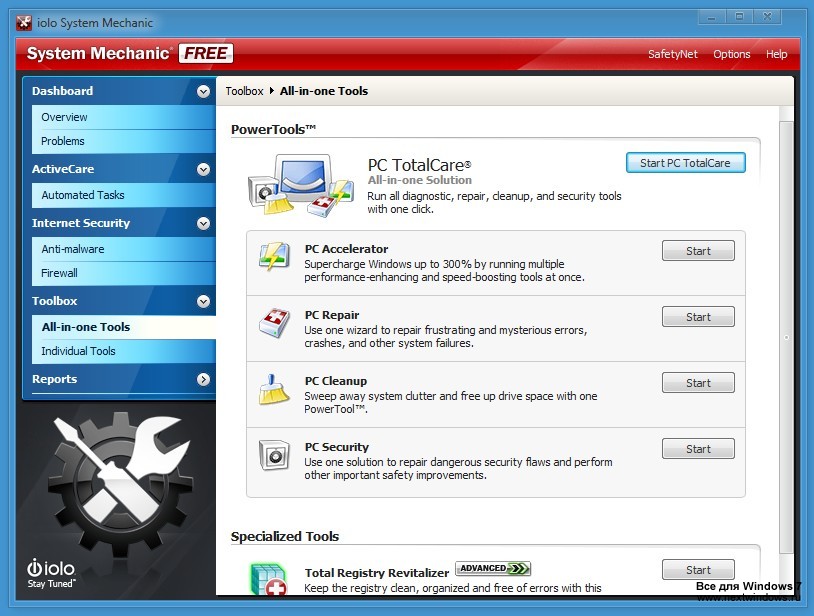
Task: Click the All-in-one Tools breadcrumb text
Action: (x=323, y=91)
